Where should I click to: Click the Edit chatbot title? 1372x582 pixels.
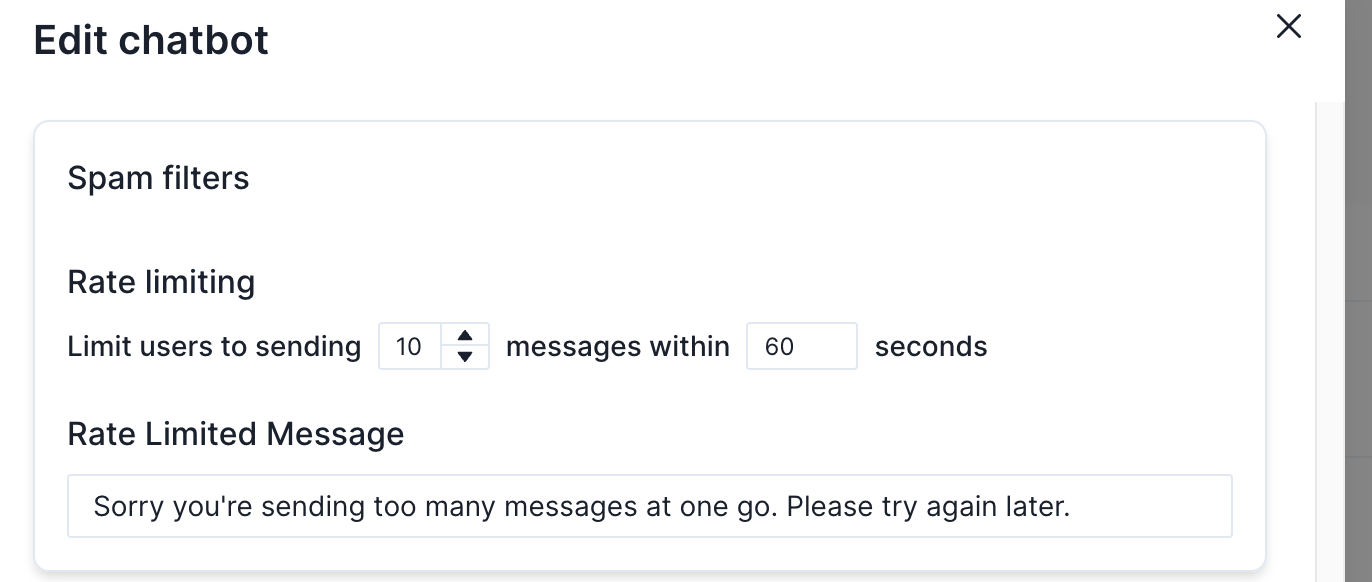click(151, 40)
